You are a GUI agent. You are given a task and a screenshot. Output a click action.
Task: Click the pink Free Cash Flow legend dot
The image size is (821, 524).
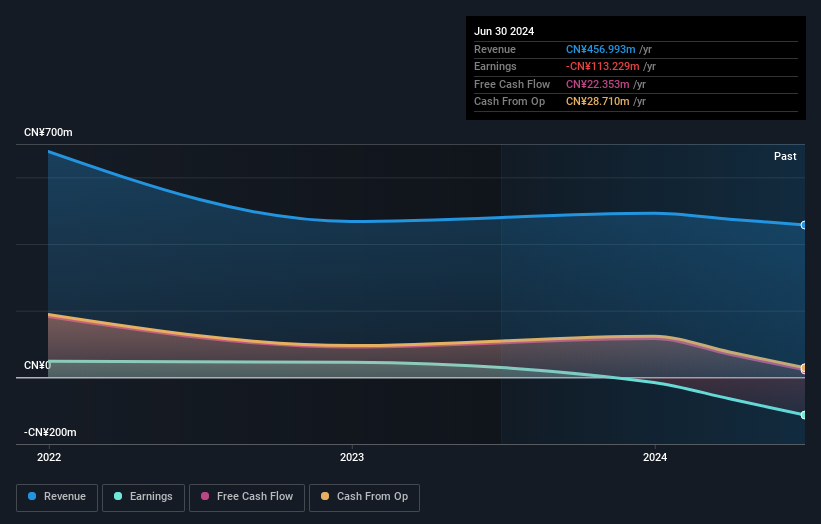[x=205, y=496]
